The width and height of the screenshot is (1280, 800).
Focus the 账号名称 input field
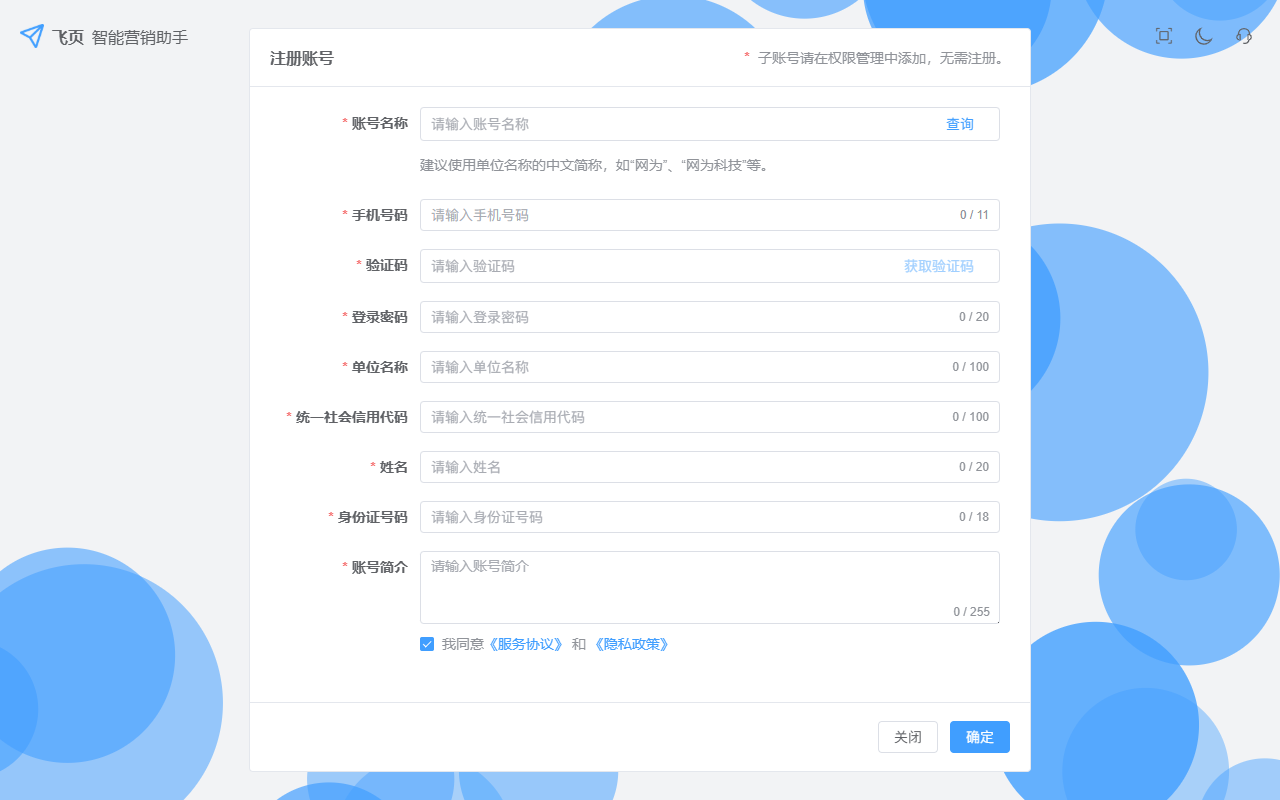pyautogui.click(x=670, y=124)
